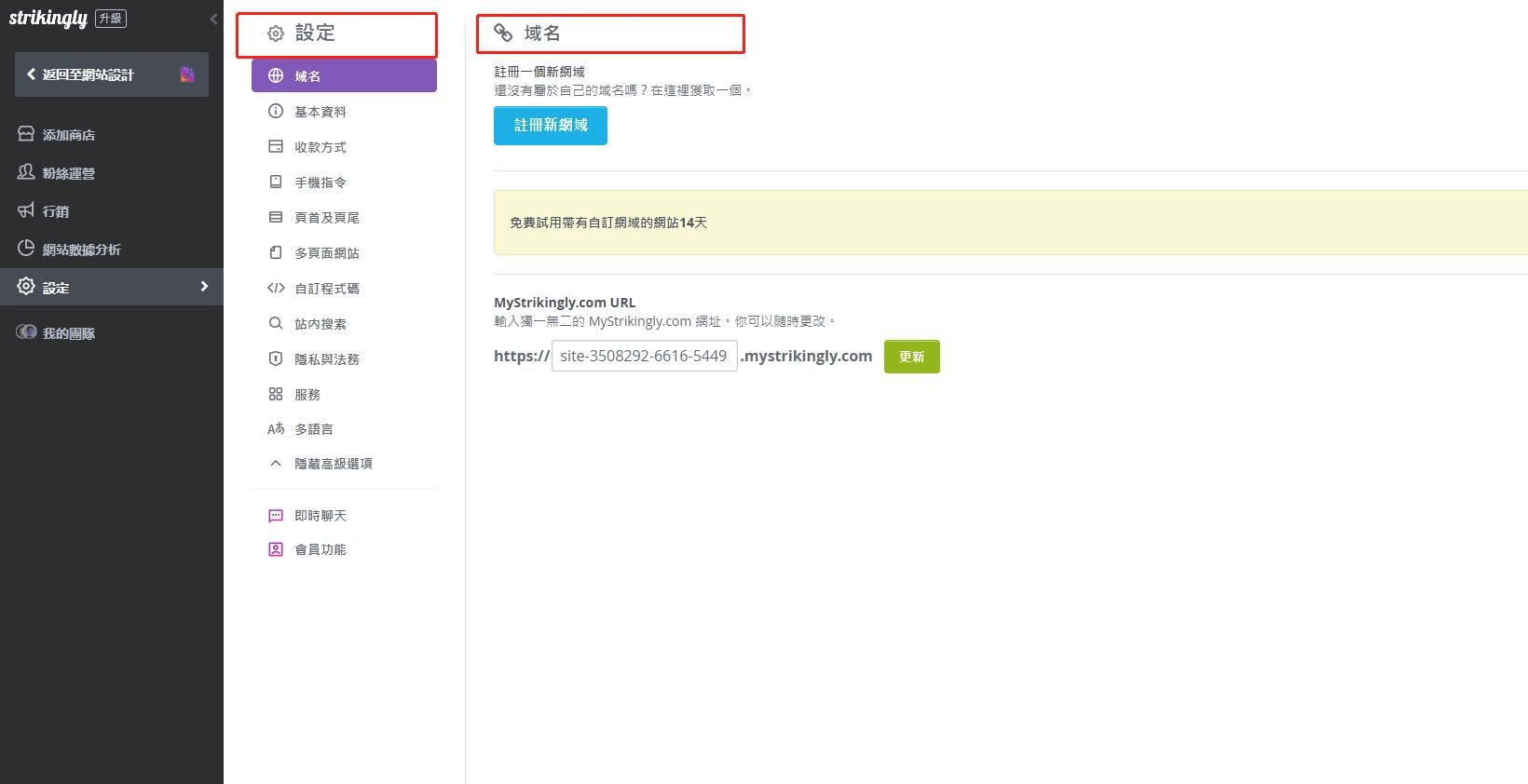Click the gear icon in 設定 panel header
Image resolution: width=1528 pixels, height=784 pixels.
point(276,34)
